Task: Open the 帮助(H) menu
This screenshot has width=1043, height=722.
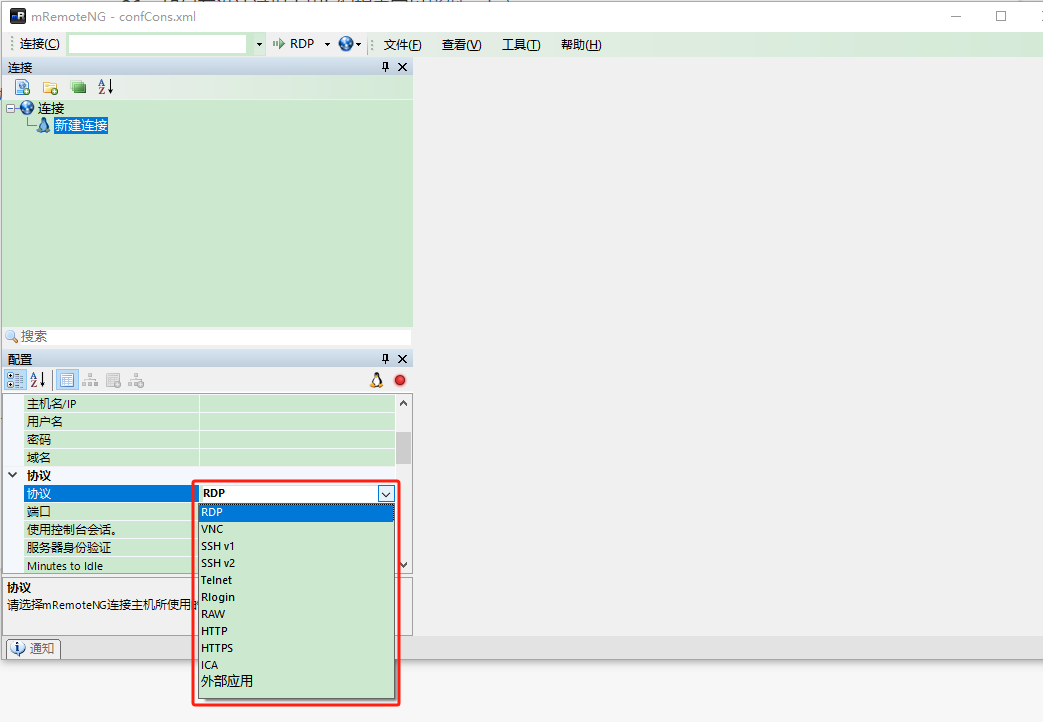Action: 581,45
